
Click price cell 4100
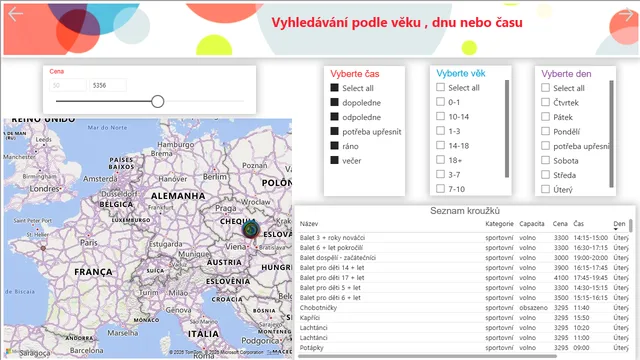(x=561, y=278)
